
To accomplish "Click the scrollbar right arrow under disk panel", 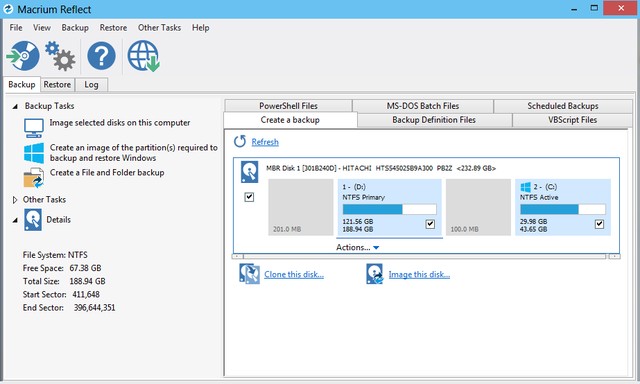I will click(x=614, y=256).
